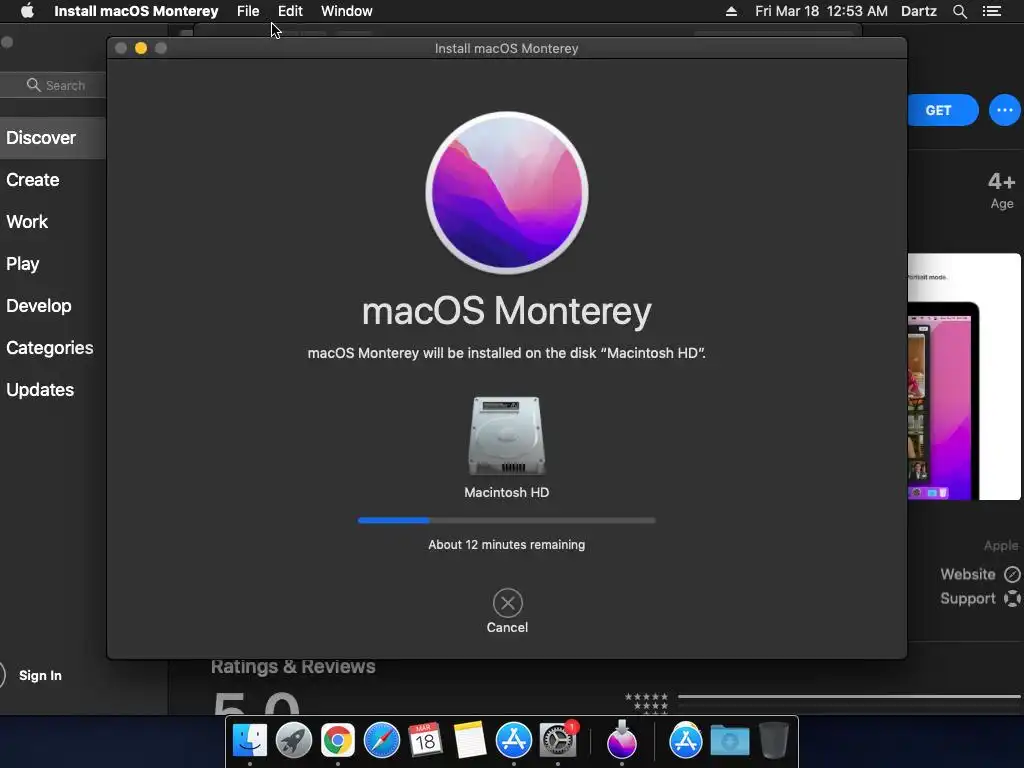
Task: Click the Ratings & Reviews heading
Action: pos(293,666)
